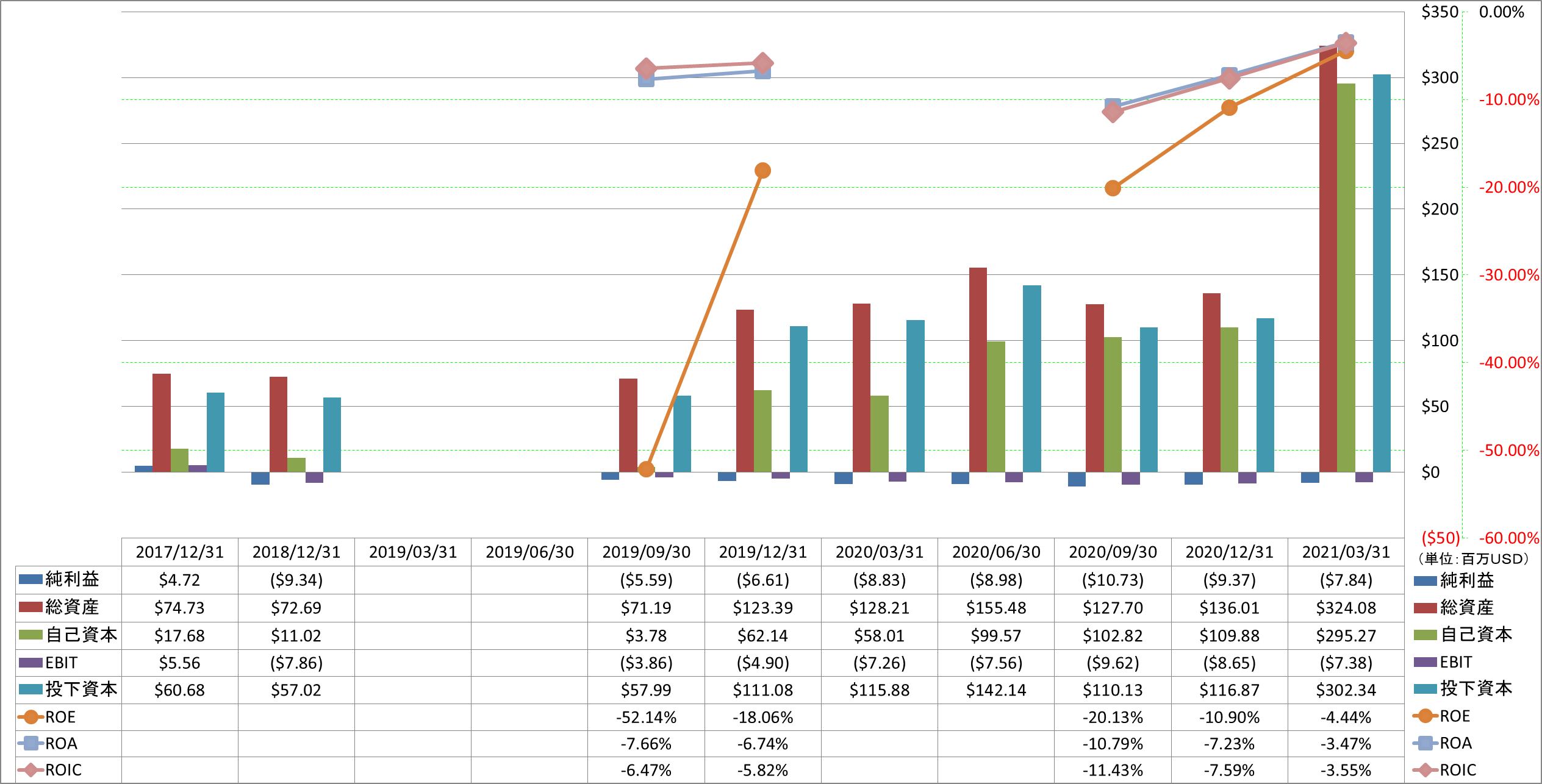Select the pink ROIC diamond at 2020/09/30
1542x784 pixels.
point(1113,112)
